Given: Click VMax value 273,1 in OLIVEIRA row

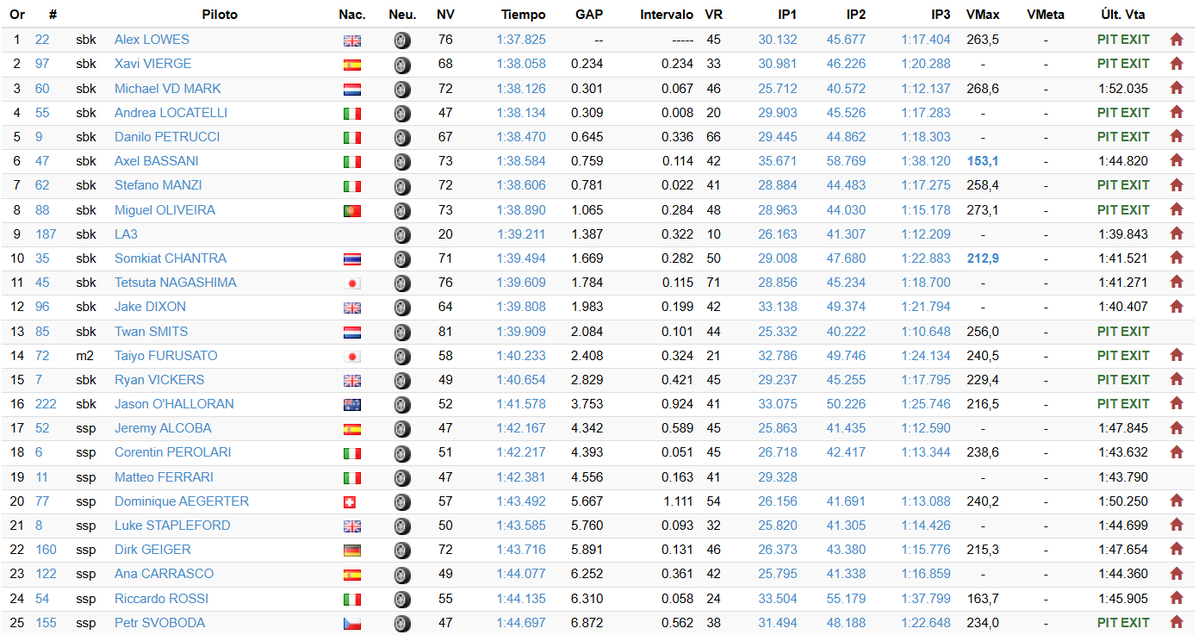Looking at the screenshot, I should [983, 210].
